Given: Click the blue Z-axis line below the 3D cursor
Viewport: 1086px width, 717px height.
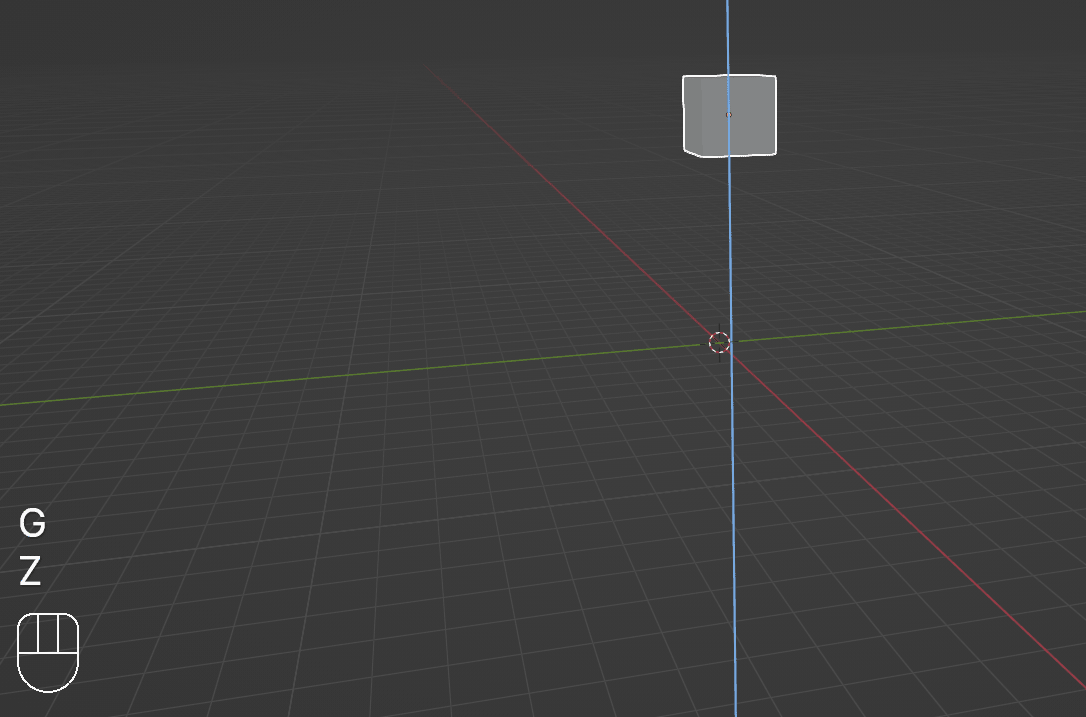Looking at the screenshot, I should [x=733, y=550].
